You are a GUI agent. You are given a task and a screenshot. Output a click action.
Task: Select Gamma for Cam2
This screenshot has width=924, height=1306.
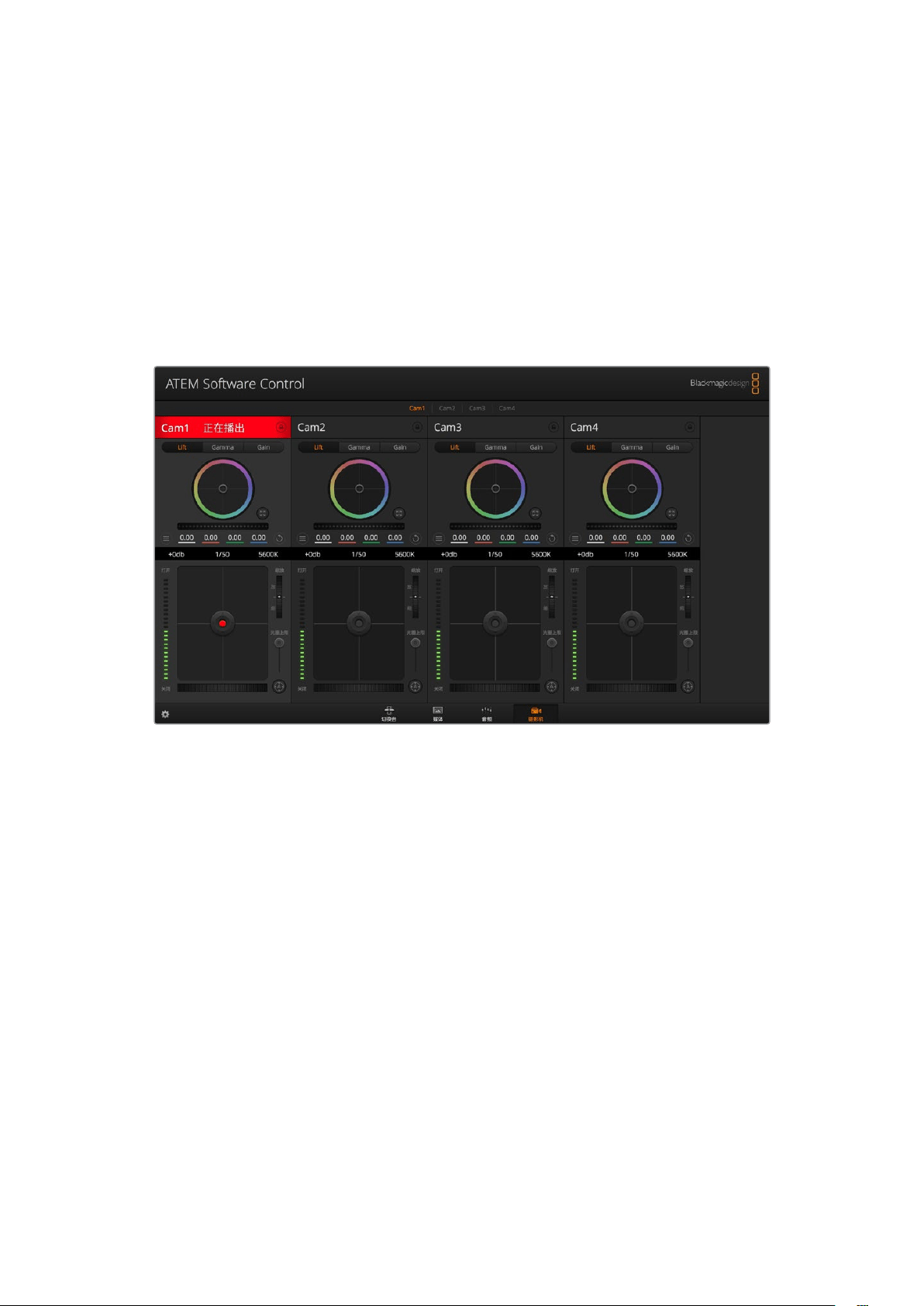[360, 447]
